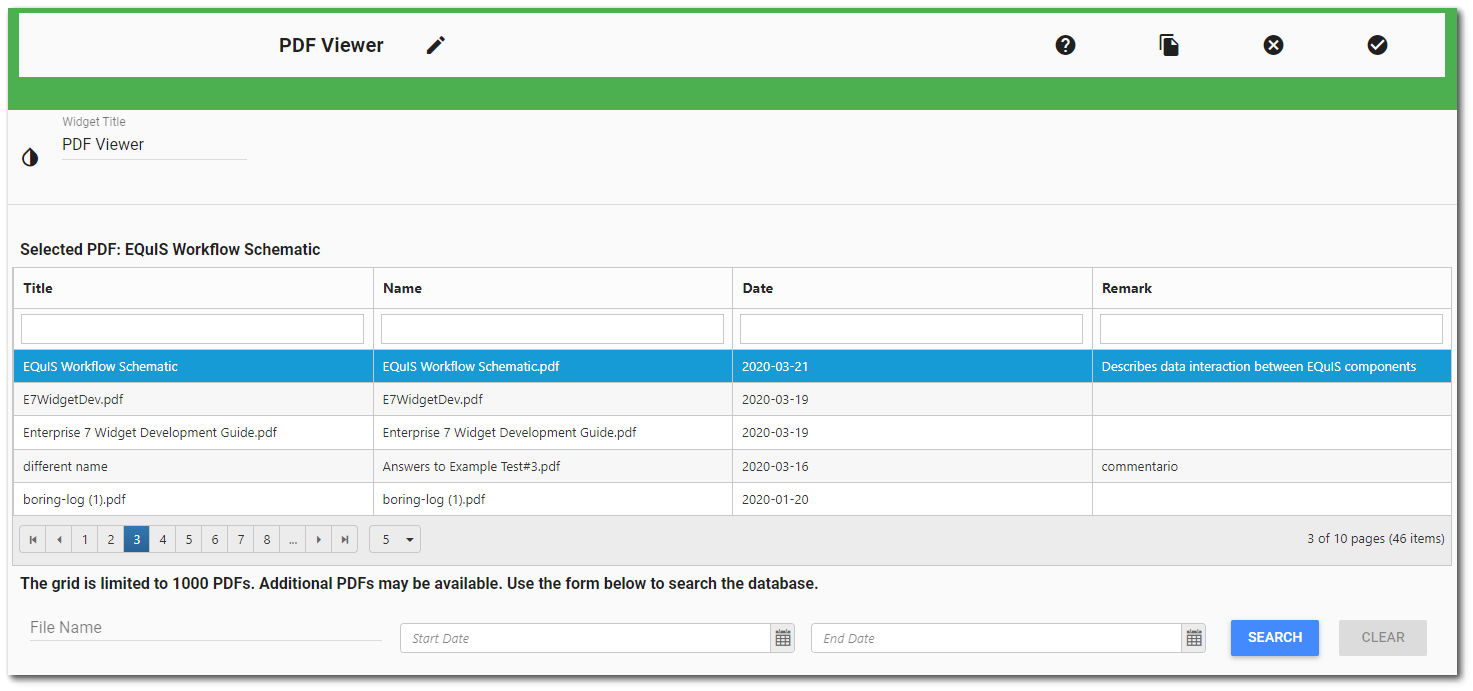Image resolution: width=1473 pixels, height=691 pixels.
Task: Advance to the next grid page
Action: [x=318, y=540]
